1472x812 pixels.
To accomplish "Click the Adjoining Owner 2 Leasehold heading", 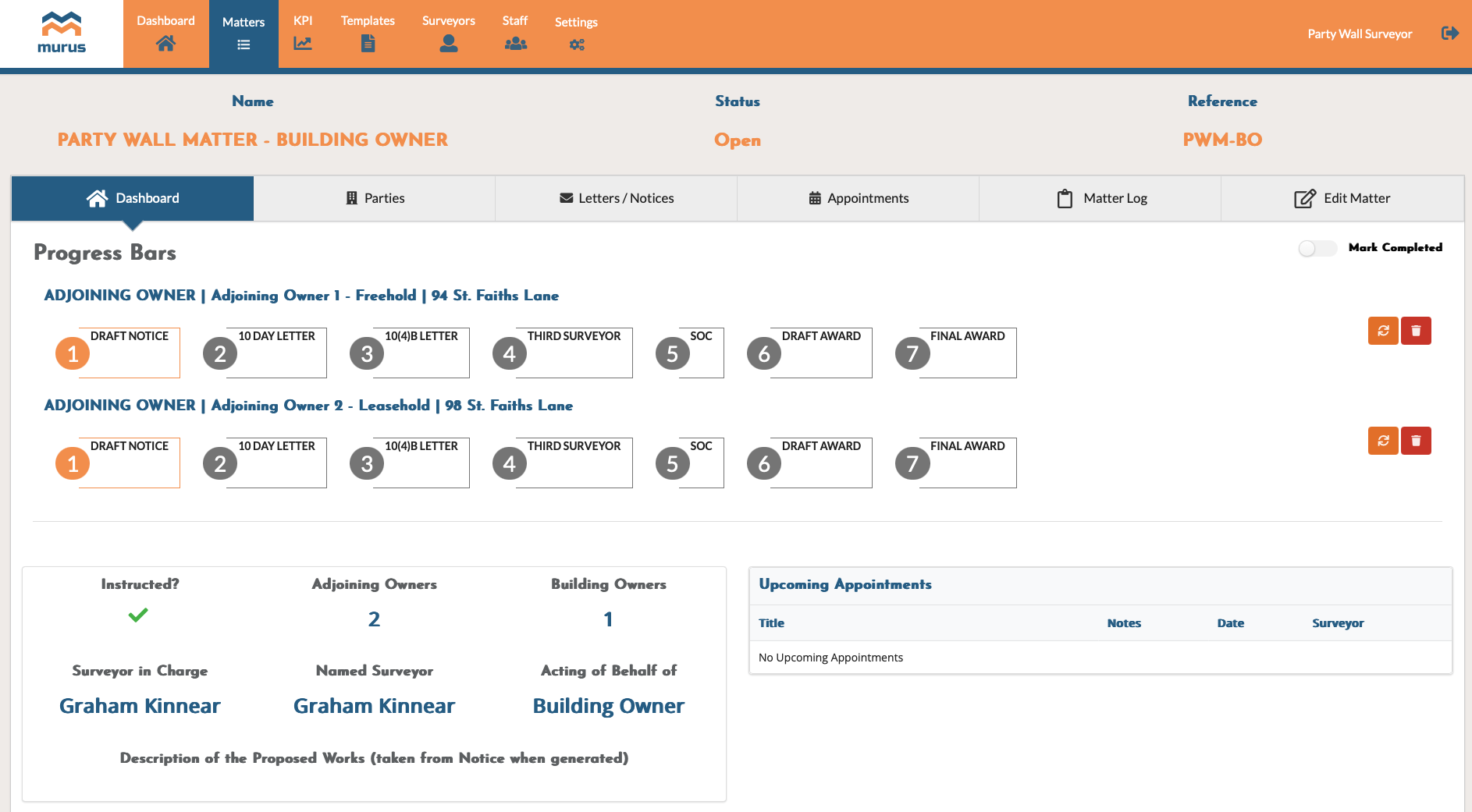I will [308, 406].
